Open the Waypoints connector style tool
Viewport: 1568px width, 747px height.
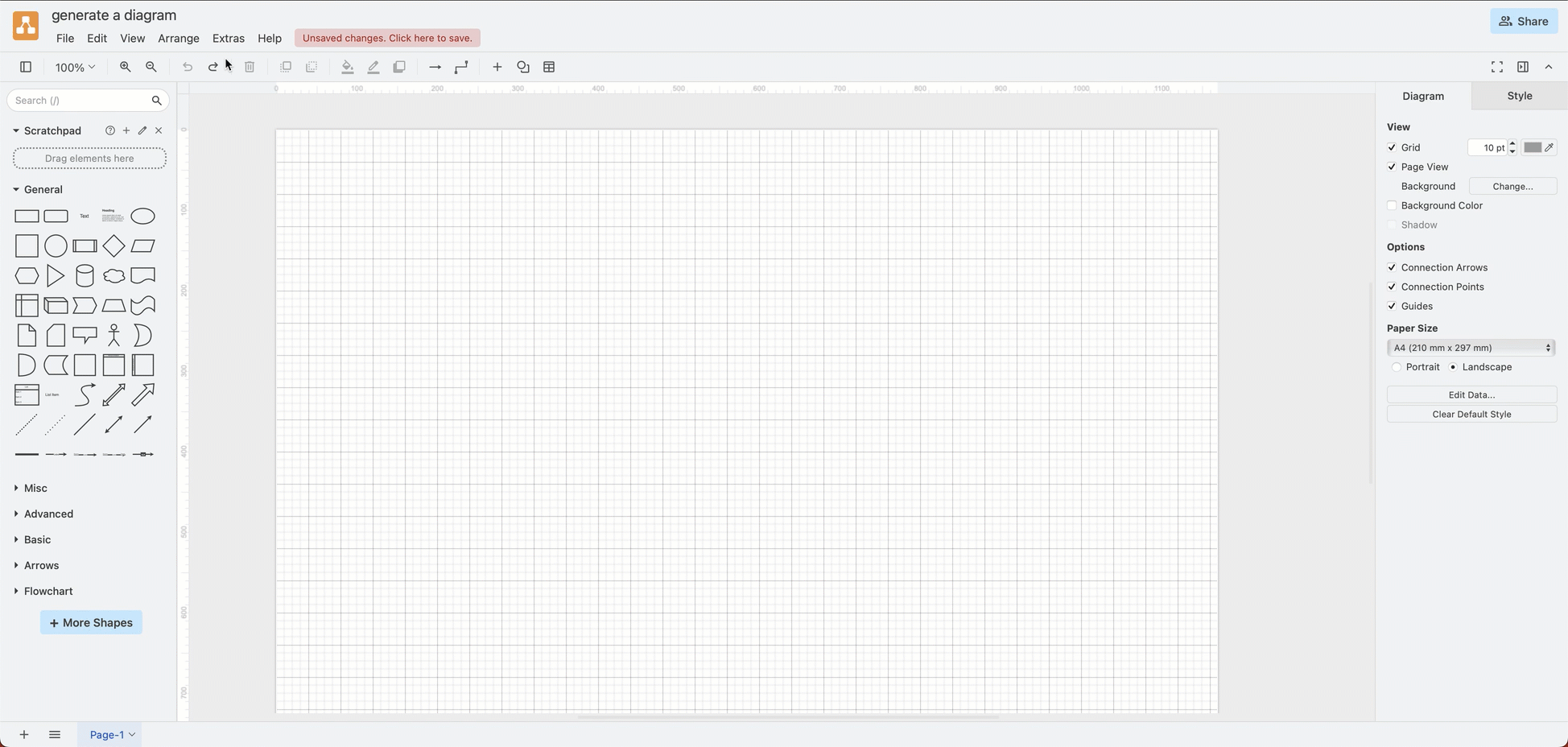460,67
